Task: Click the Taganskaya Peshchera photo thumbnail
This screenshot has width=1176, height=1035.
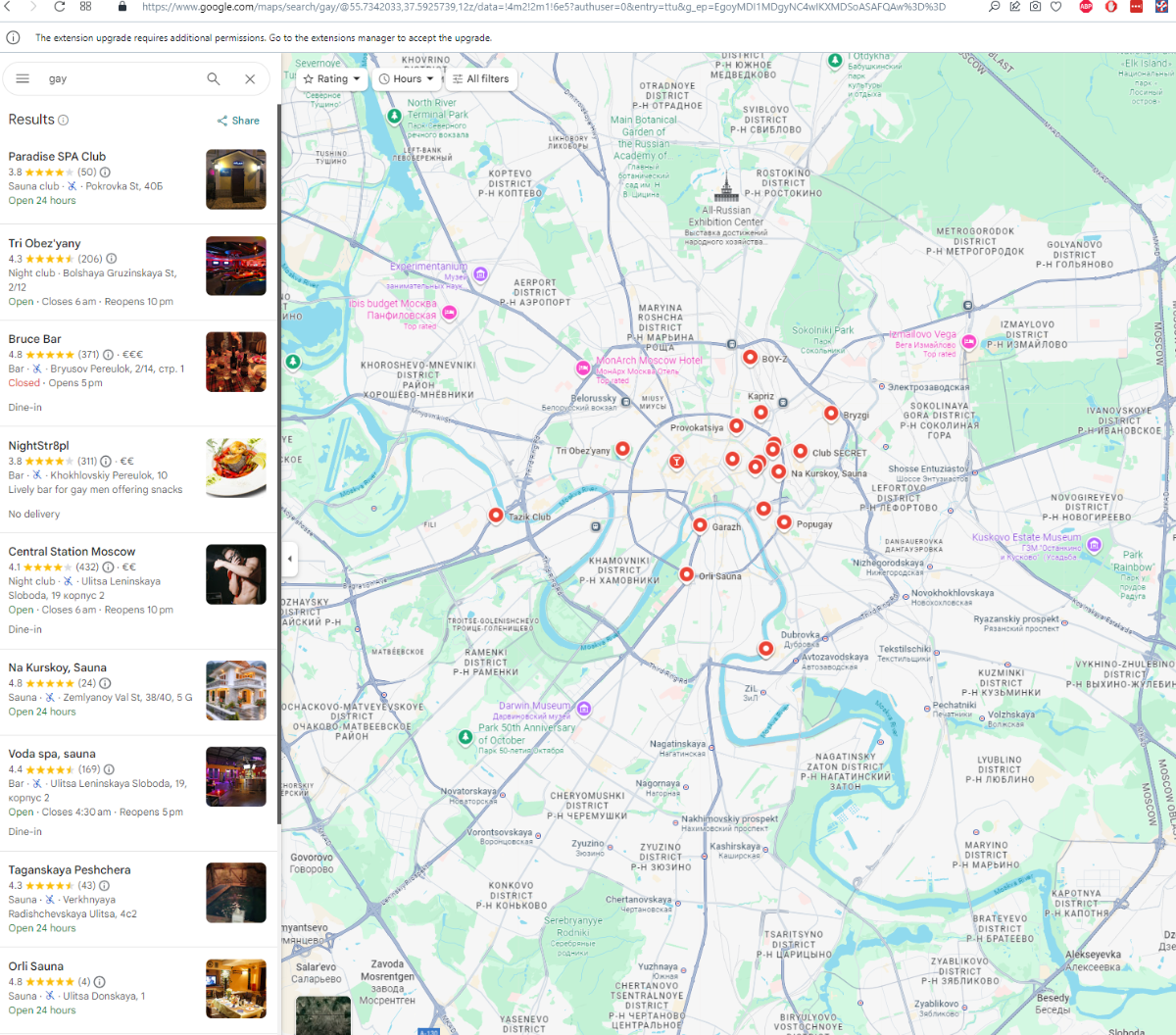Action: [x=236, y=892]
